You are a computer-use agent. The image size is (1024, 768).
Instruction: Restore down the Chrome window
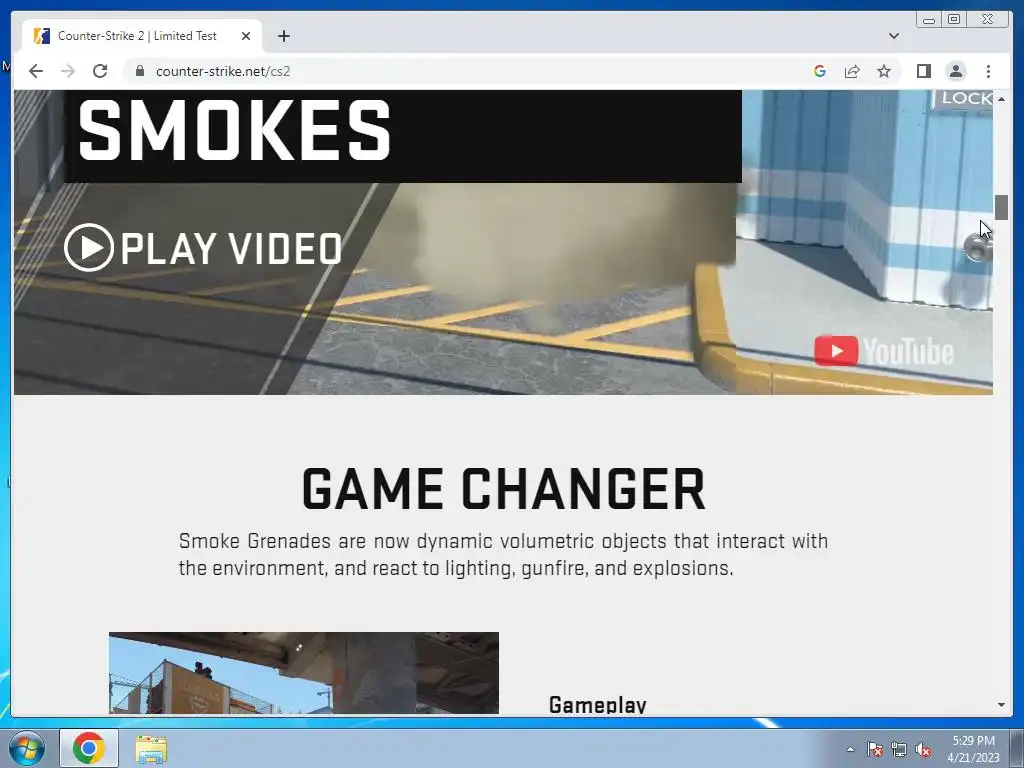953,20
